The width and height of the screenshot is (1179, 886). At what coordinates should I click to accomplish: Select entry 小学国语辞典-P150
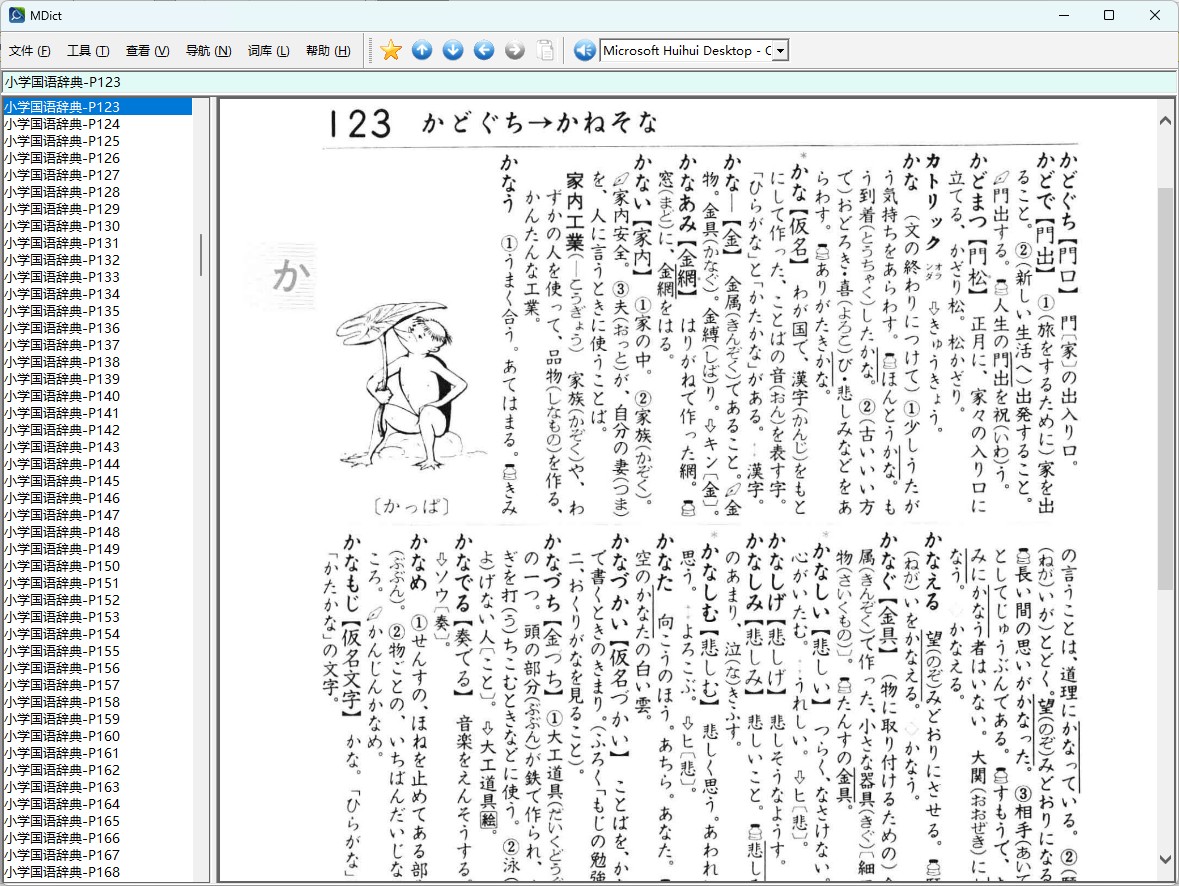(x=97, y=566)
